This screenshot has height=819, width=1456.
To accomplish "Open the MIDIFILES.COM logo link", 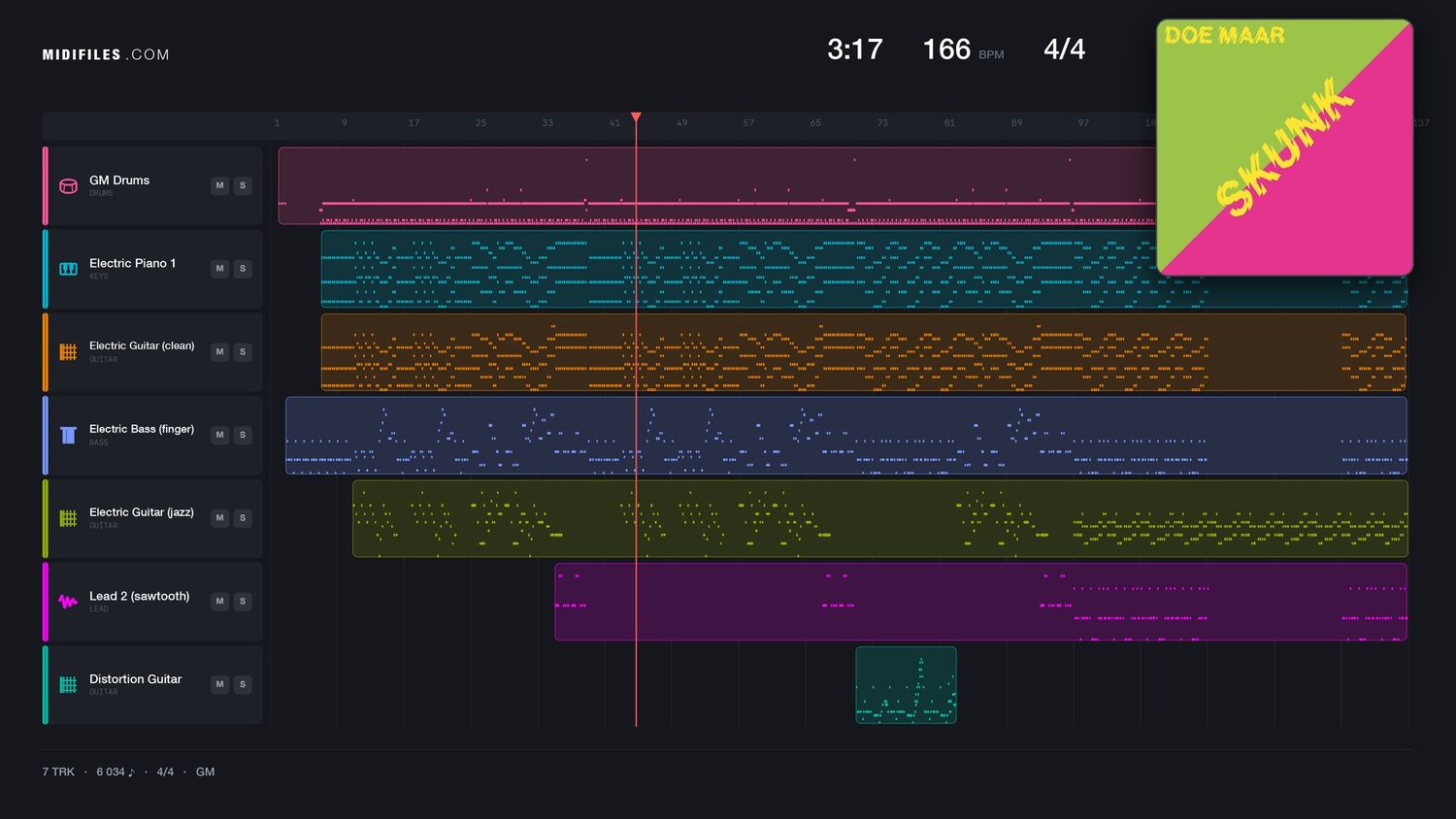I will tap(106, 54).
